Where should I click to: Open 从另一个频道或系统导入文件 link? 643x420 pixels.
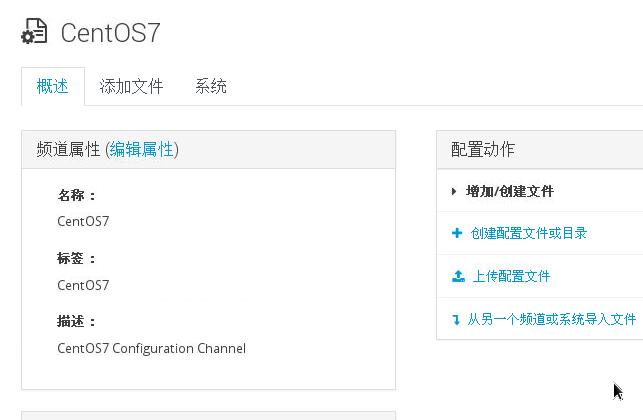pyautogui.click(x=552, y=319)
